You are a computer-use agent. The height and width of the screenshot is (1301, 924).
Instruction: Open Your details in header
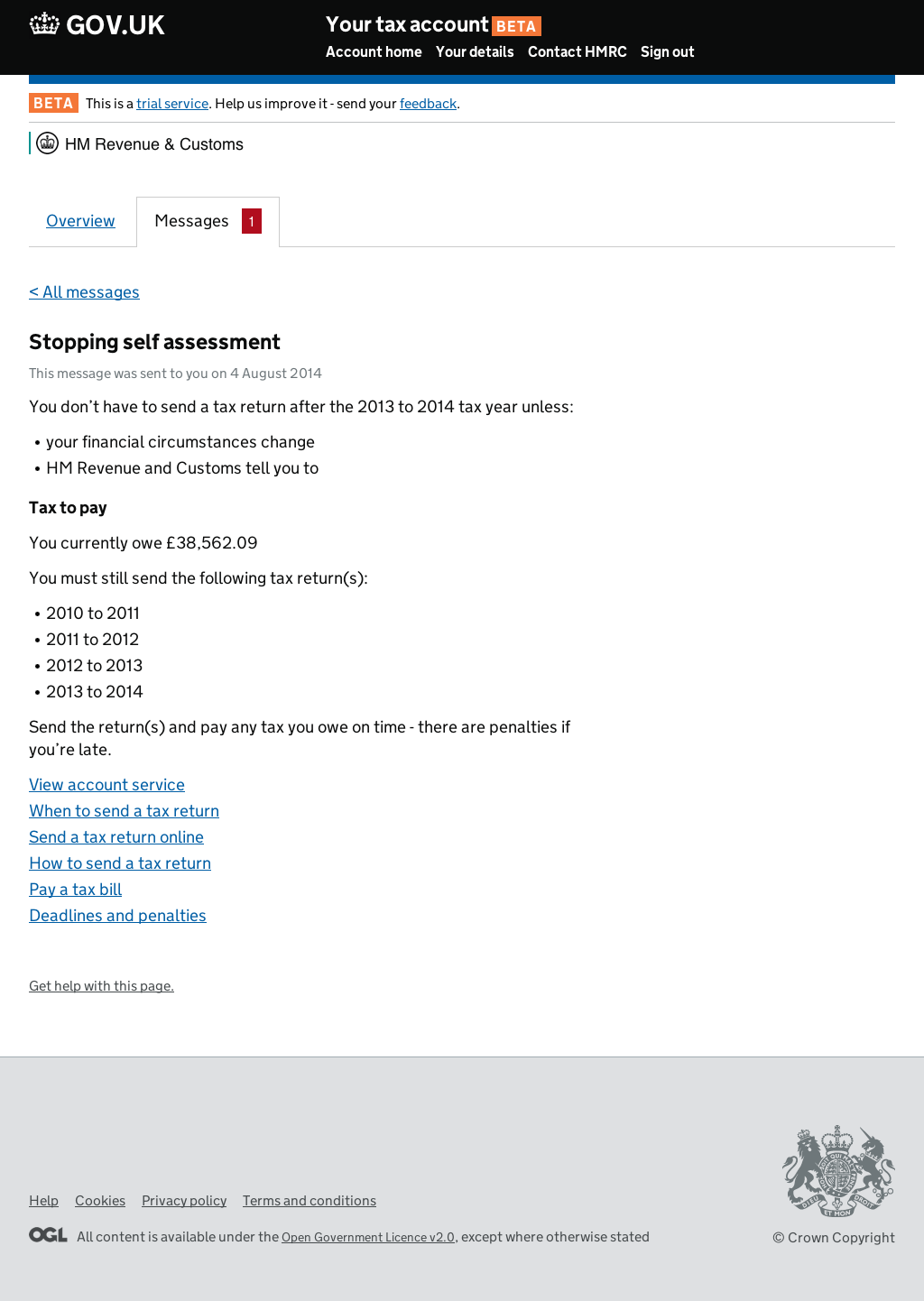coord(475,52)
